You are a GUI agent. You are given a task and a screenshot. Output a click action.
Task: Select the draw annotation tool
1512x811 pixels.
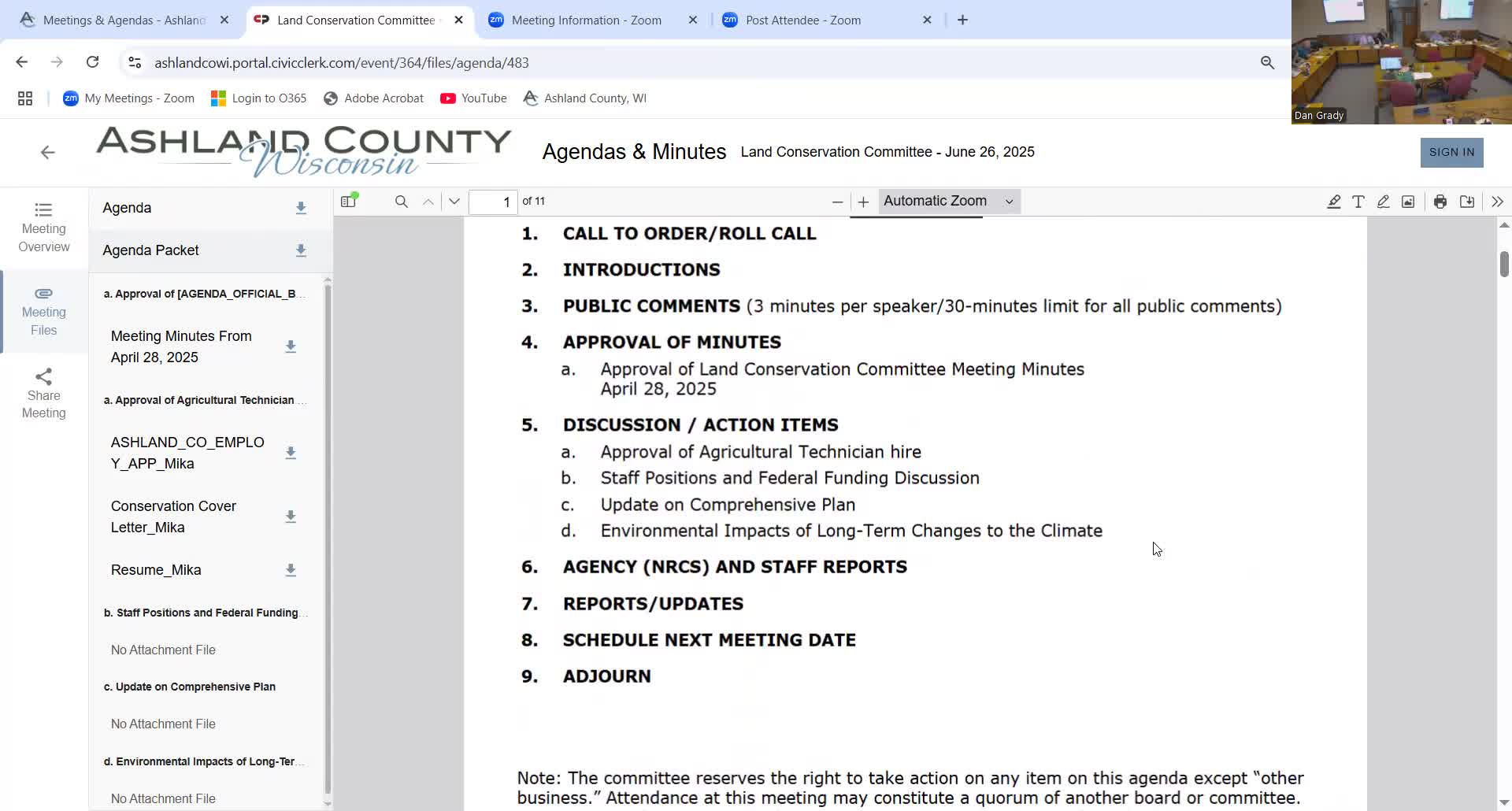pyautogui.click(x=1384, y=202)
